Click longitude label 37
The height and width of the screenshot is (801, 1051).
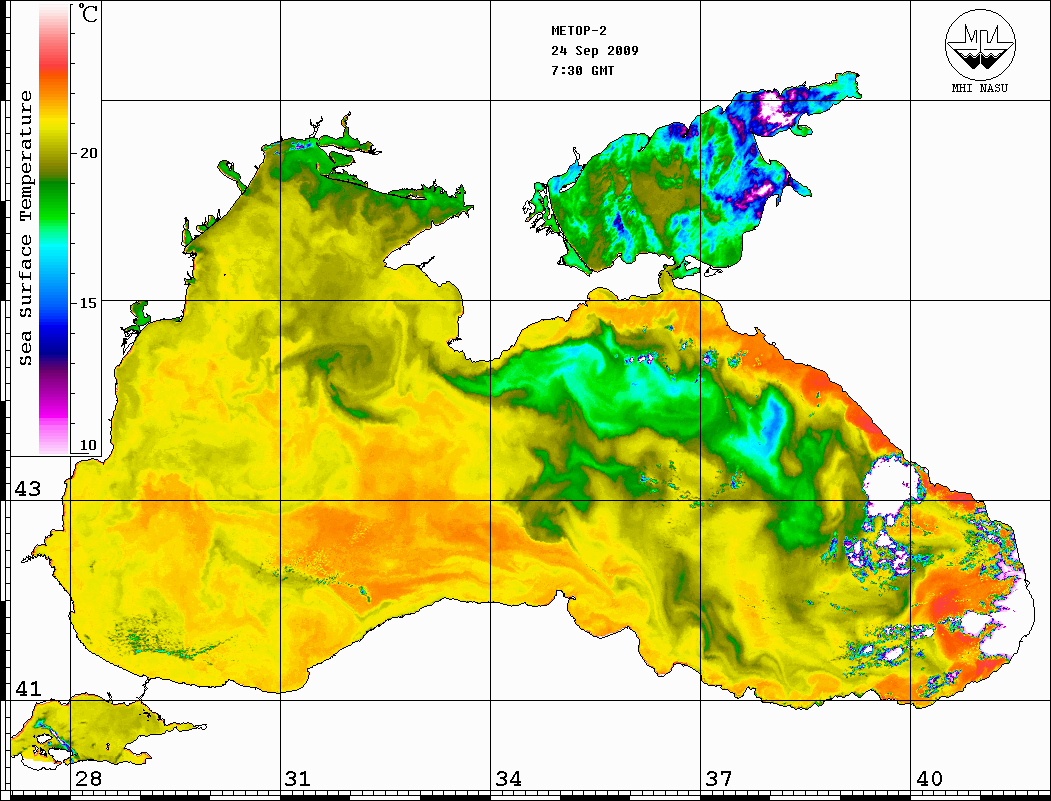[x=719, y=778]
